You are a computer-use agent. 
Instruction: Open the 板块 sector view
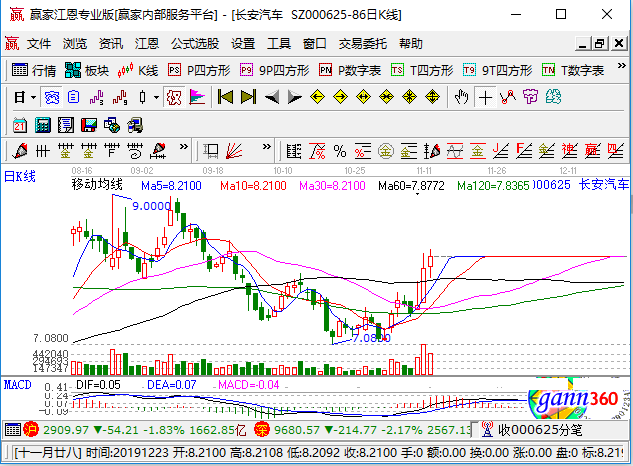point(87,71)
